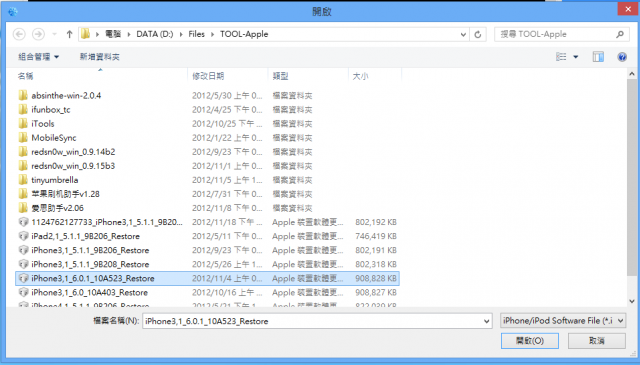Click the folder icon in the address bar

85,34
